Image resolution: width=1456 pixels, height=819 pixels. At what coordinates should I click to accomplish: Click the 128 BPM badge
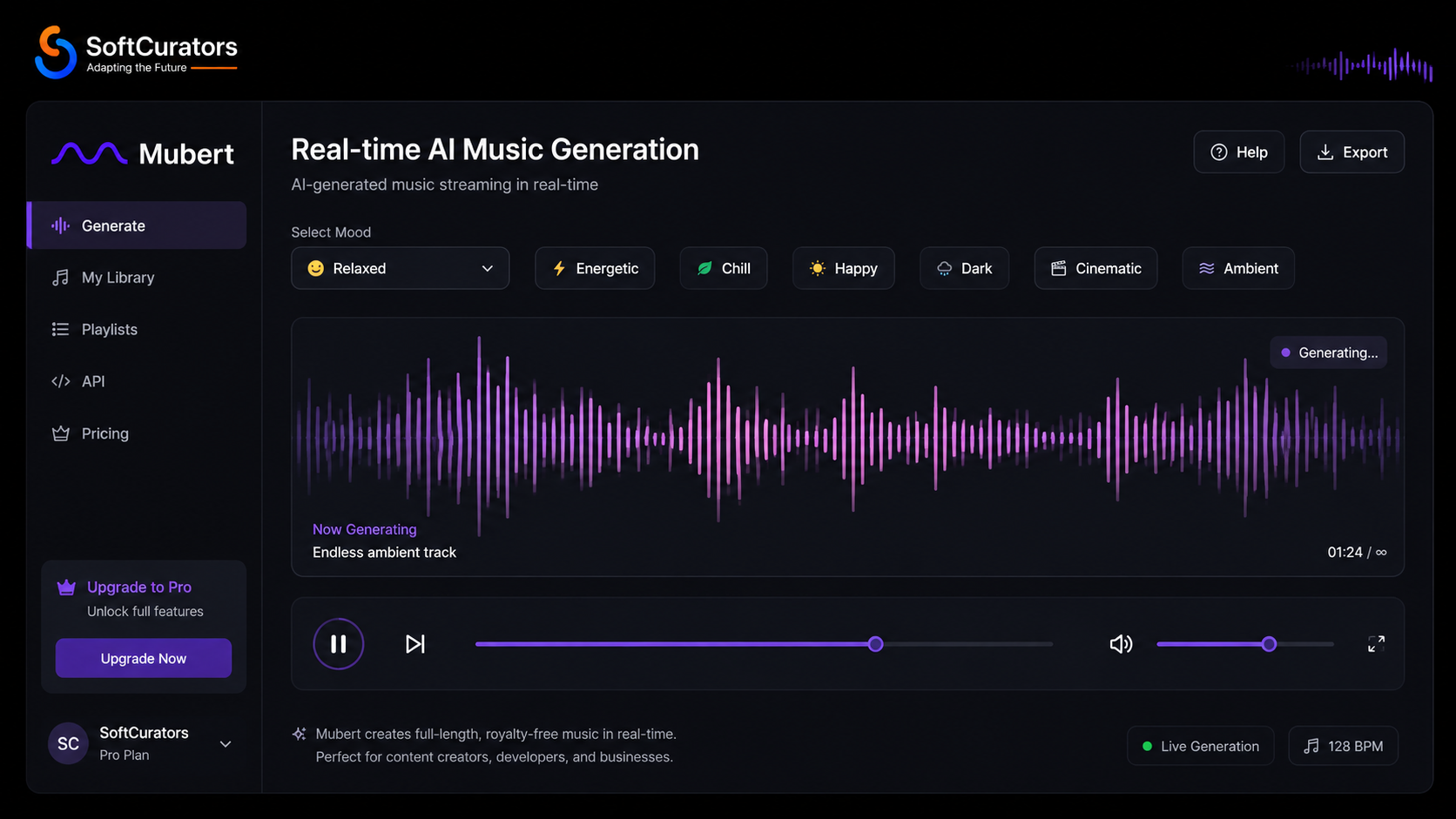click(x=1344, y=746)
